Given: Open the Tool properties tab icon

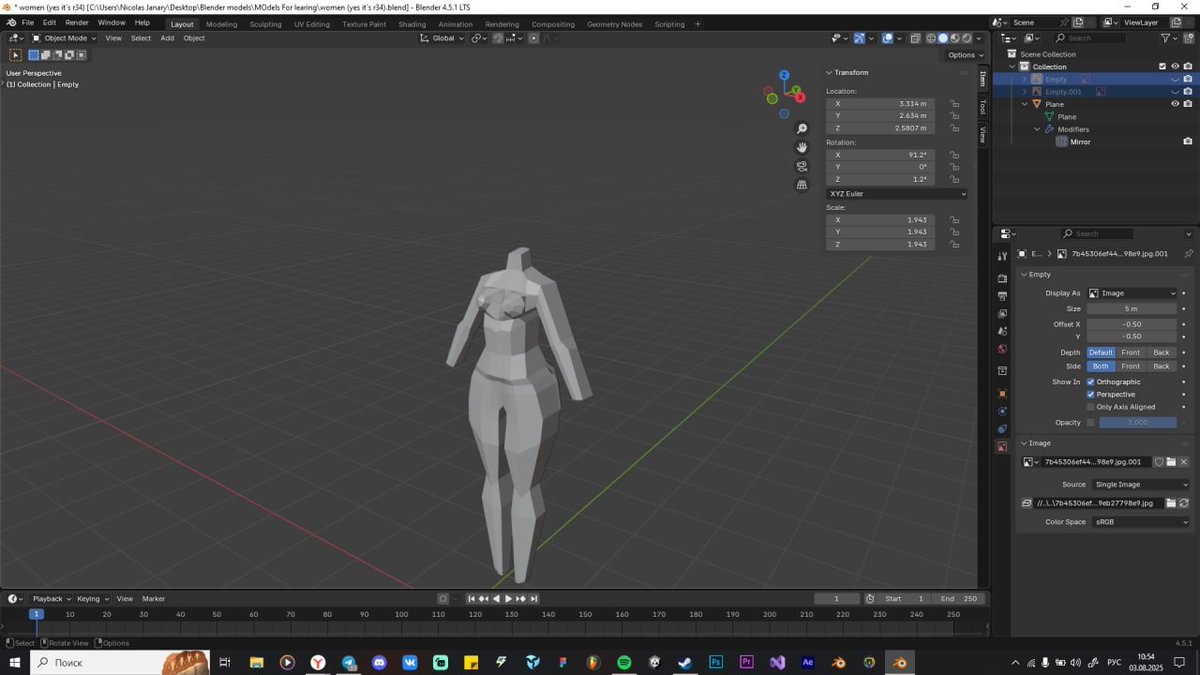Looking at the screenshot, I should (1002, 257).
